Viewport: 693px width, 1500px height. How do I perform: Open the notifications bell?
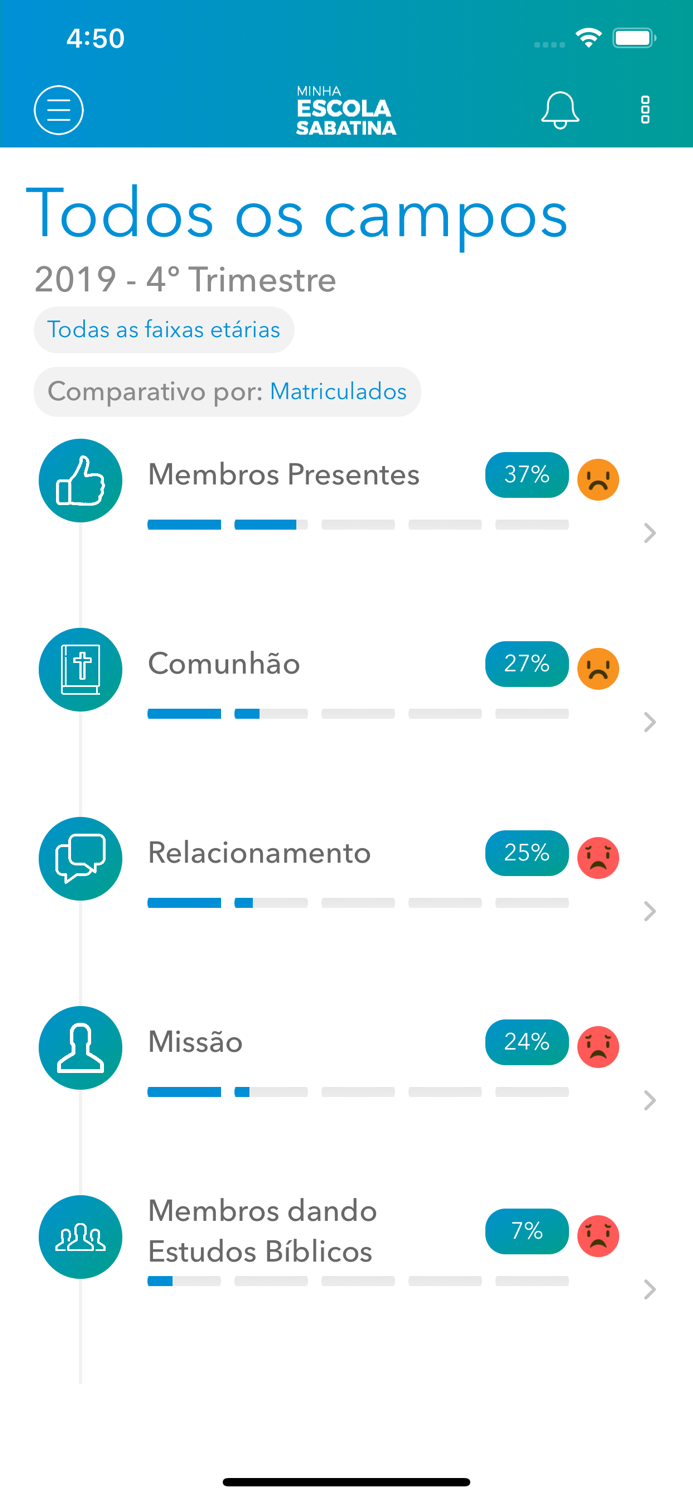coord(560,110)
